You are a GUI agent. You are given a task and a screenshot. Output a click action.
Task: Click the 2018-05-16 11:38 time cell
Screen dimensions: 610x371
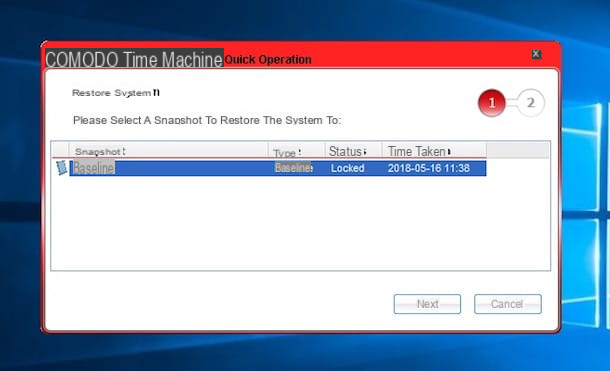coord(429,168)
